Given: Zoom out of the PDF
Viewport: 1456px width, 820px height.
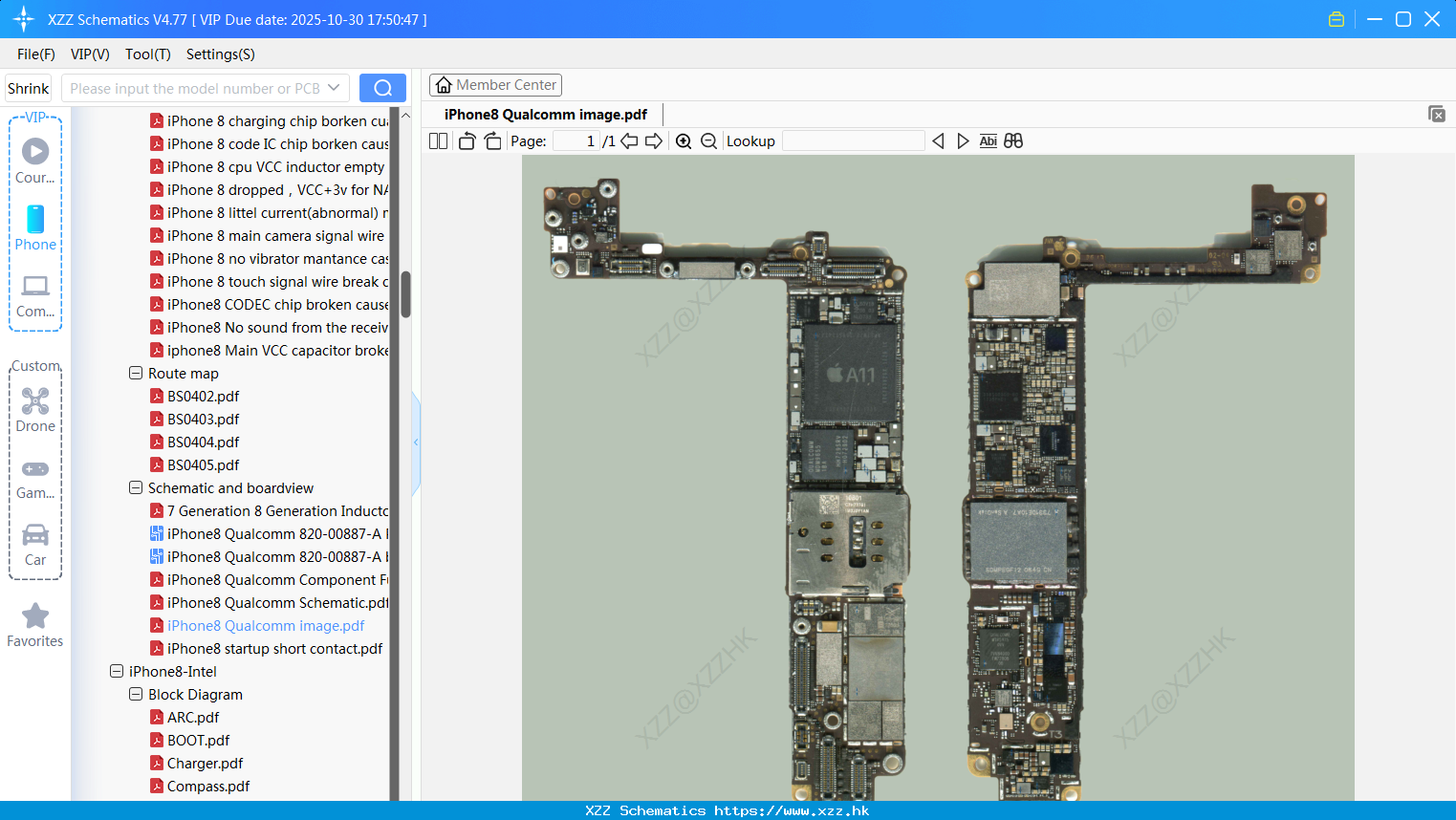Looking at the screenshot, I should pyautogui.click(x=708, y=140).
